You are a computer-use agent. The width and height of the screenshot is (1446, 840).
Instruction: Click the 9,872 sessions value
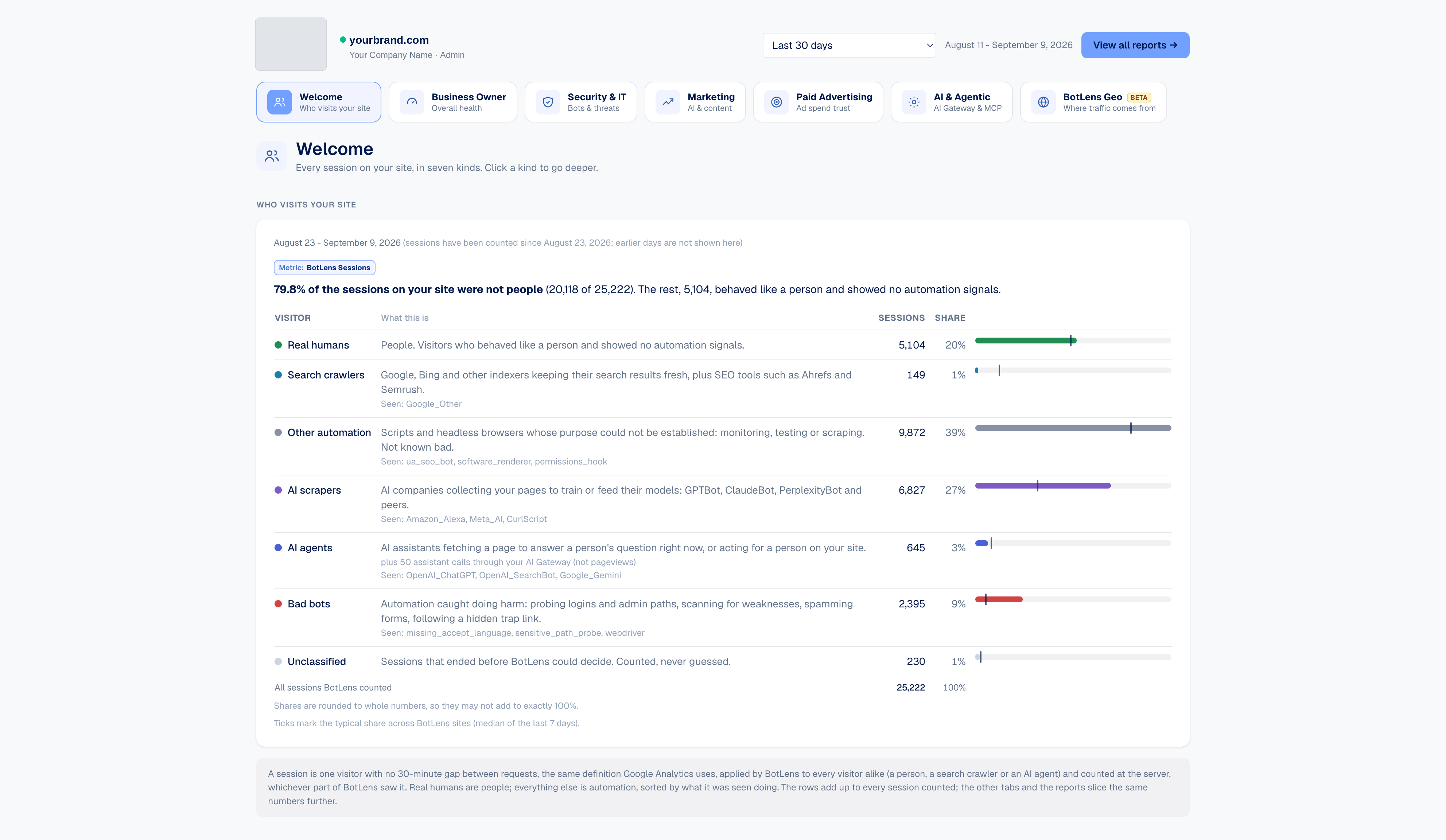(x=912, y=433)
